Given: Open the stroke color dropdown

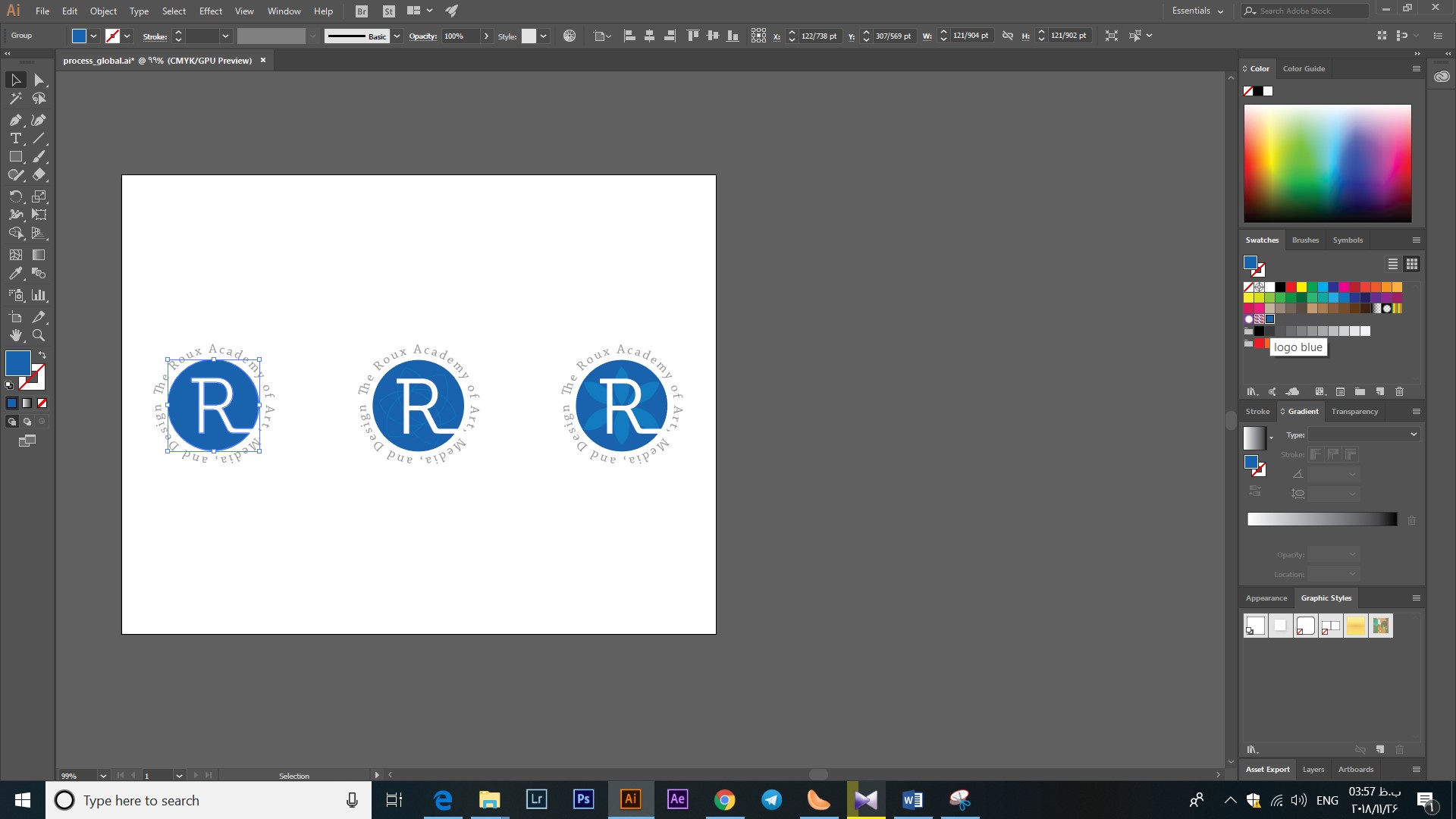Looking at the screenshot, I should click(x=127, y=36).
